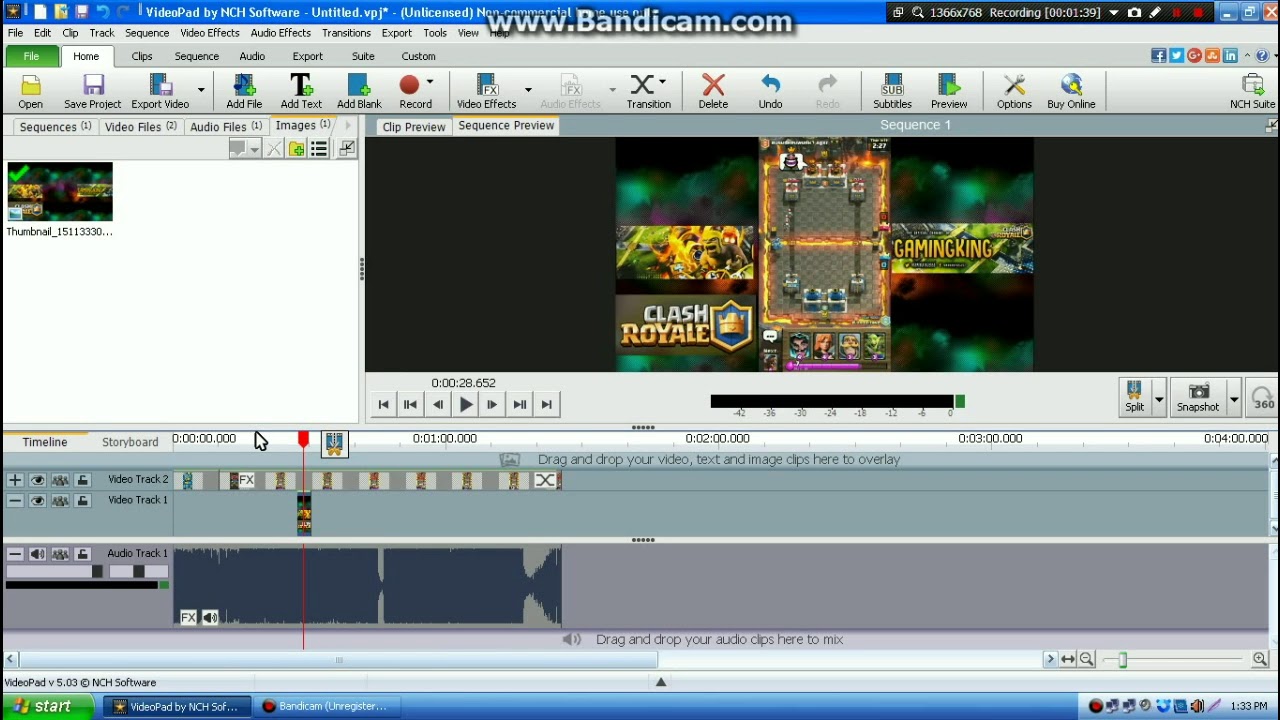The image size is (1280, 720).
Task: Toggle the 360 preview button
Action: pyautogui.click(x=1264, y=398)
